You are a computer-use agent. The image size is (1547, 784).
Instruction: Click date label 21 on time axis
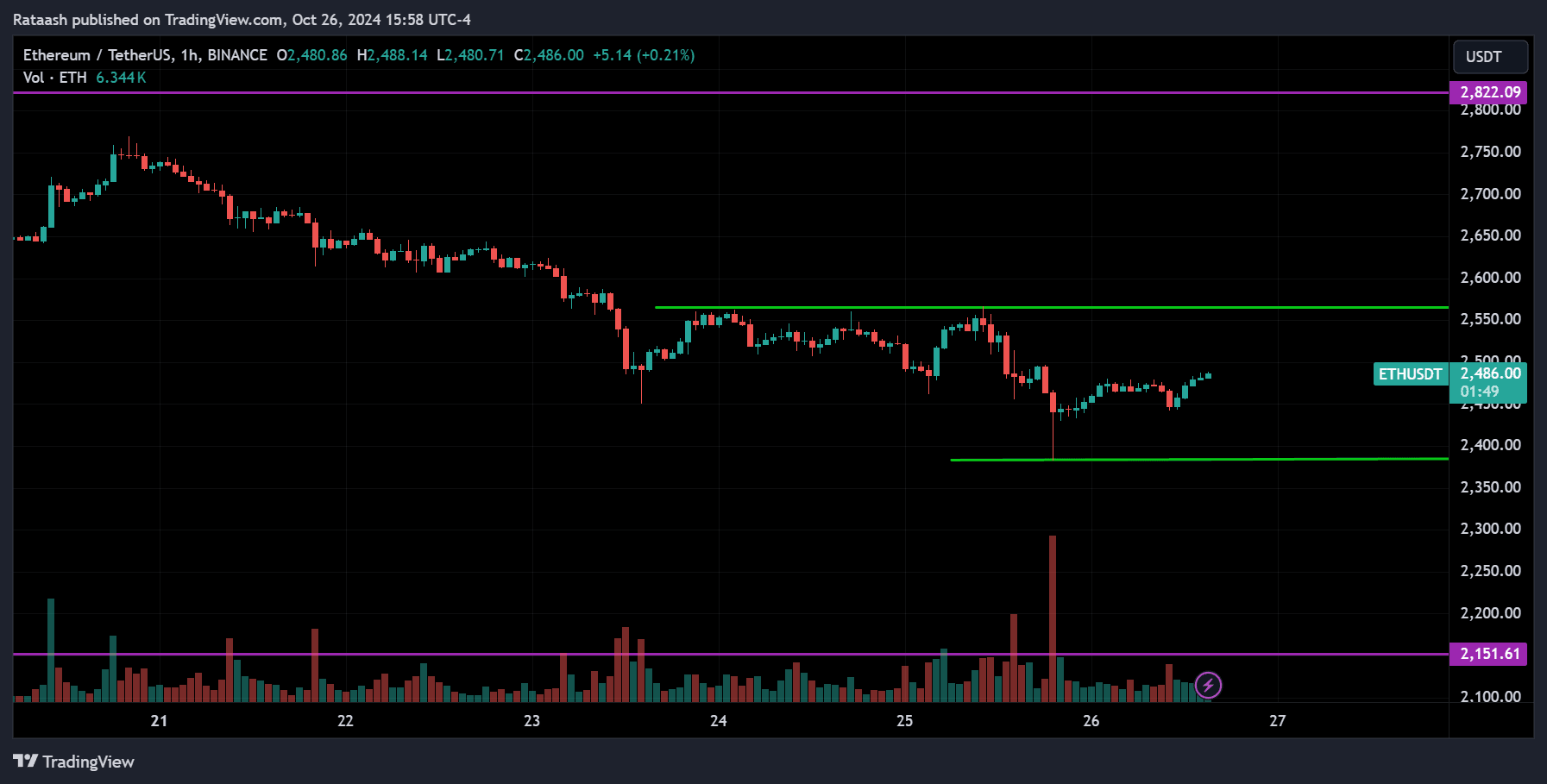(x=159, y=721)
